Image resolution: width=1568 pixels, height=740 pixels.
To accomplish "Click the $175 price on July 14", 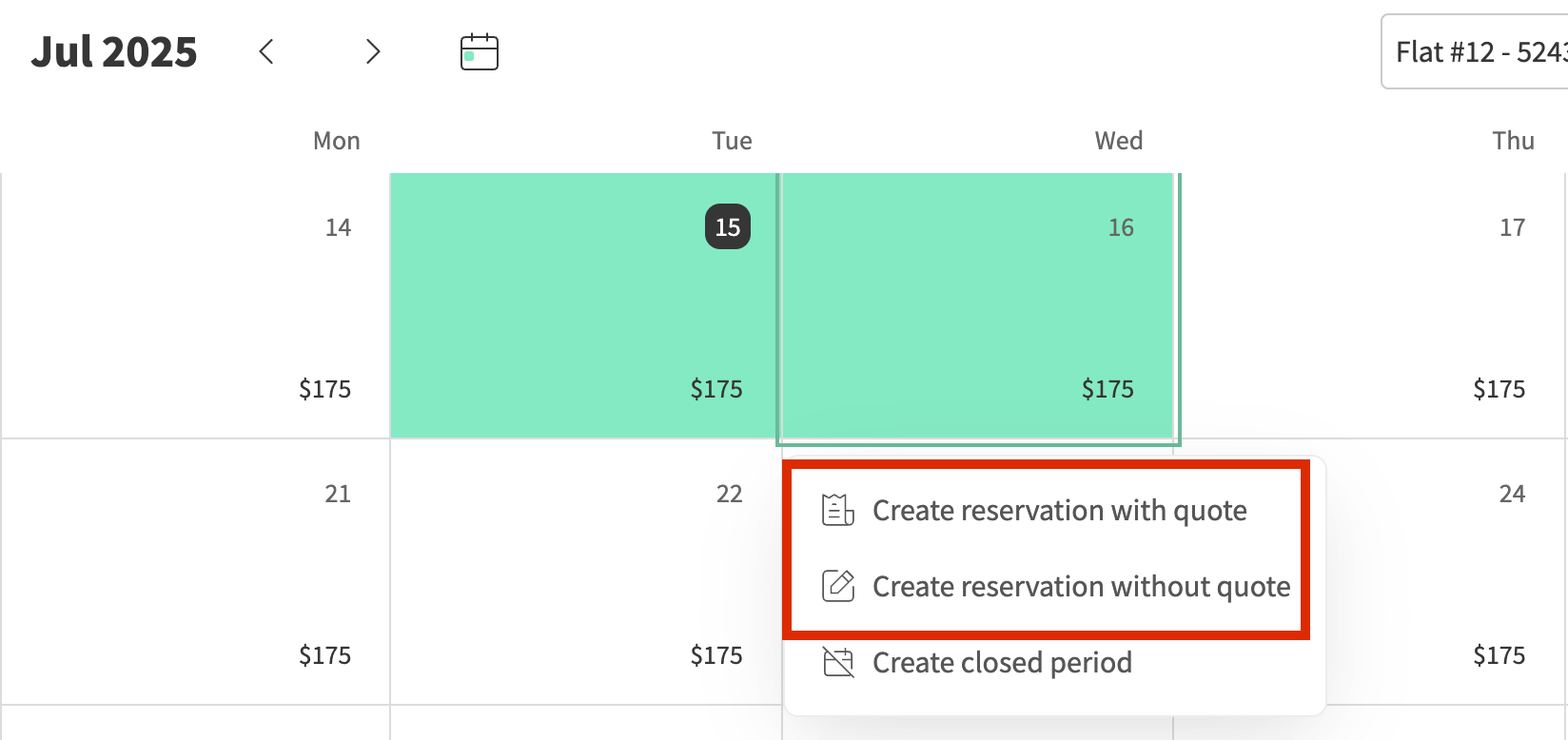I will [x=325, y=389].
